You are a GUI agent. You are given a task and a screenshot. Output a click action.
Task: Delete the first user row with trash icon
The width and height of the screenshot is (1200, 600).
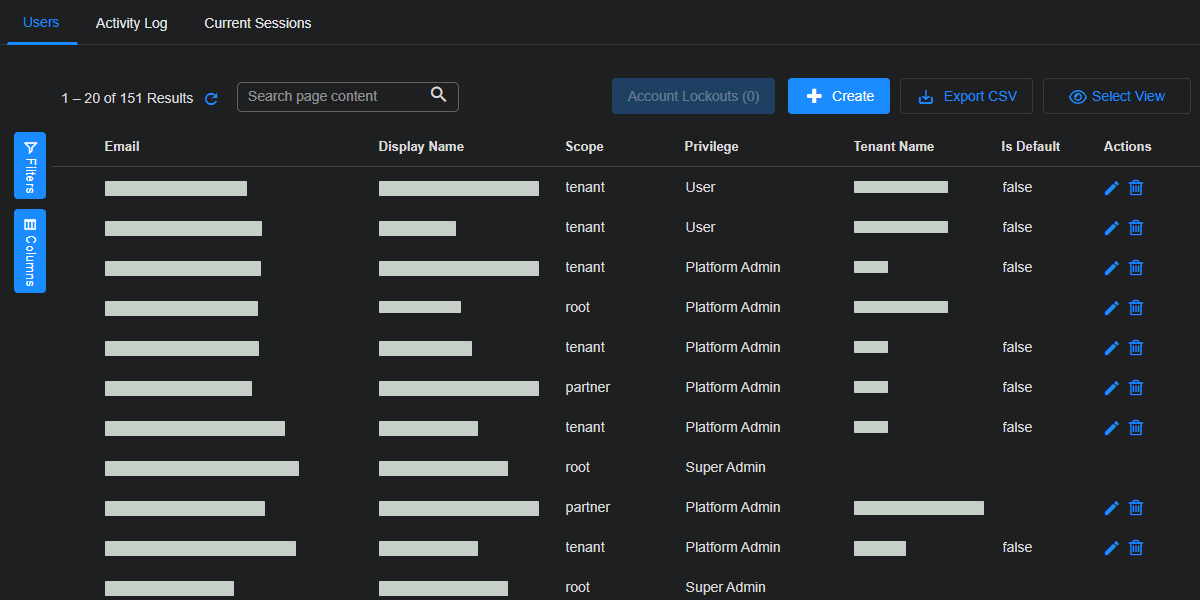click(x=1136, y=188)
